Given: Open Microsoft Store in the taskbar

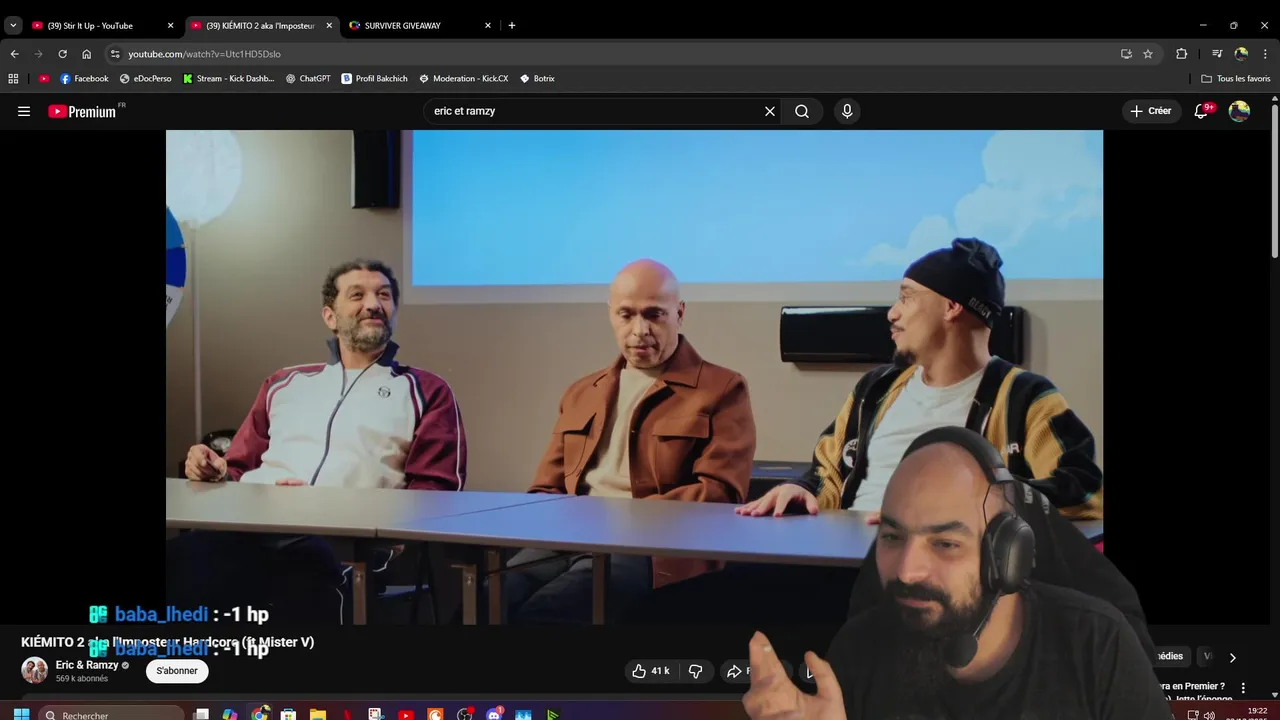Looking at the screenshot, I should pos(288,714).
